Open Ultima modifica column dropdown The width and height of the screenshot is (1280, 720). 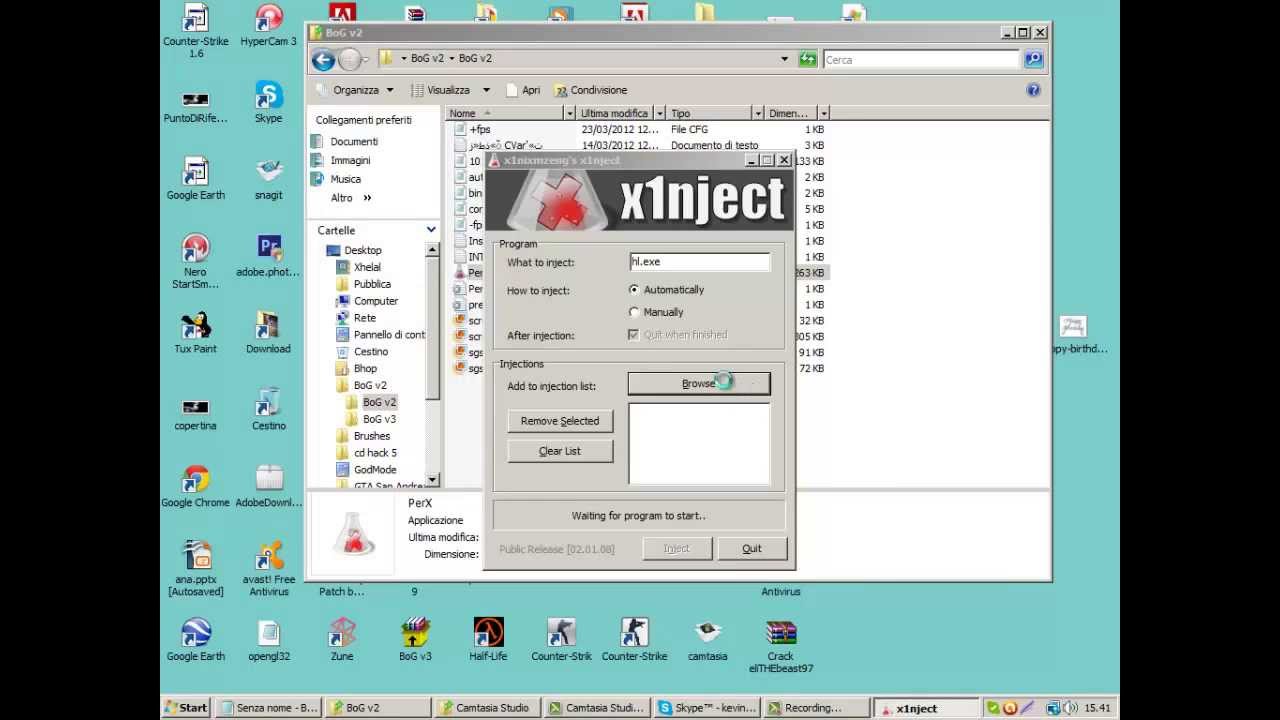point(659,114)
